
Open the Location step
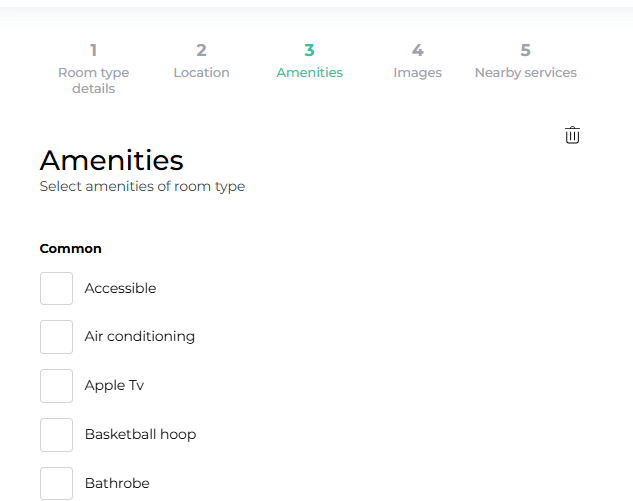pos(201,72)
